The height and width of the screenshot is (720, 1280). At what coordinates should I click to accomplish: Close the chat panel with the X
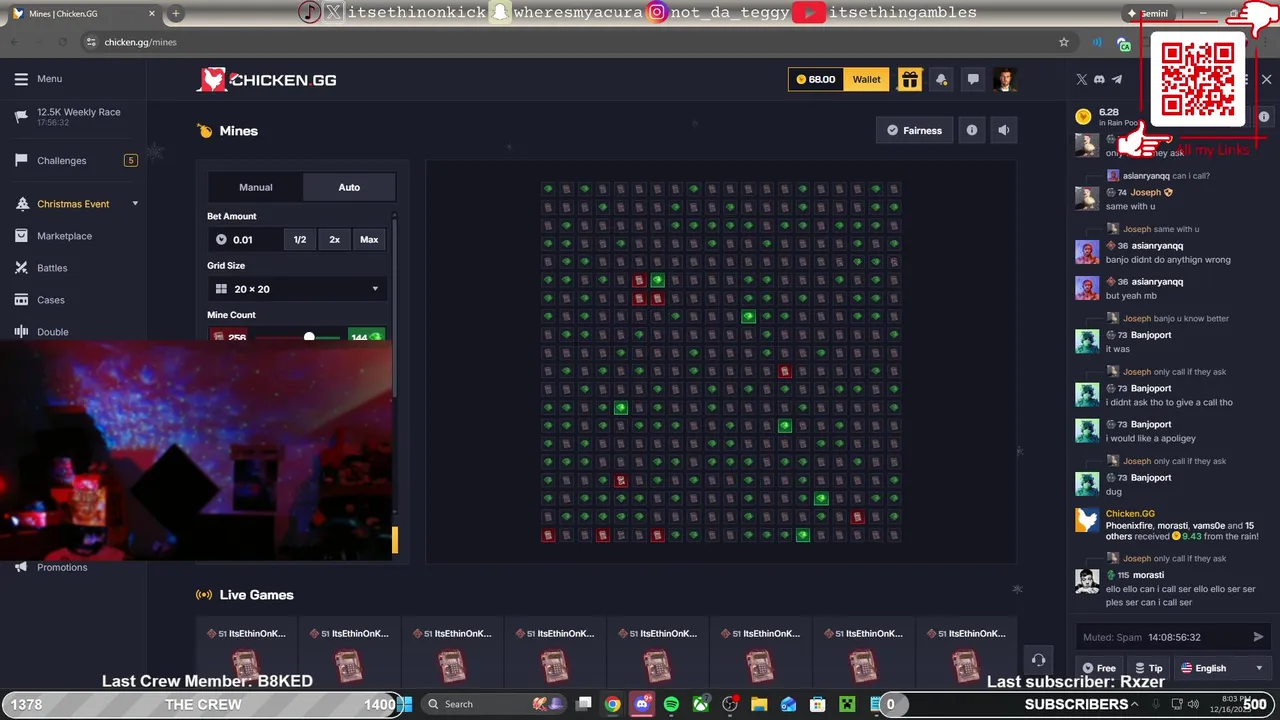coord(1266,79)
